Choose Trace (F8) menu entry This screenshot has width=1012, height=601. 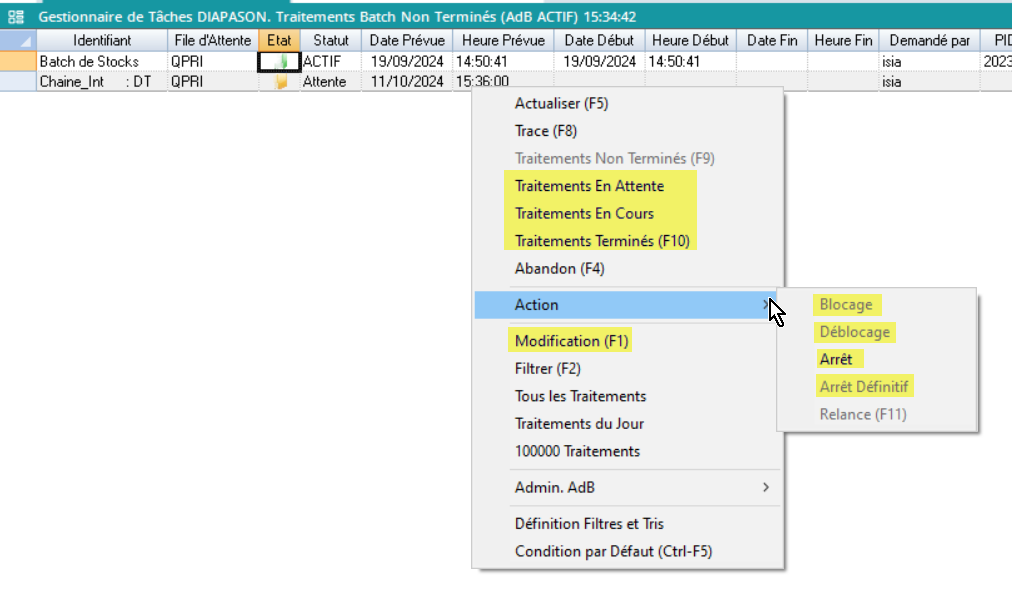click(x=546, y=131)
